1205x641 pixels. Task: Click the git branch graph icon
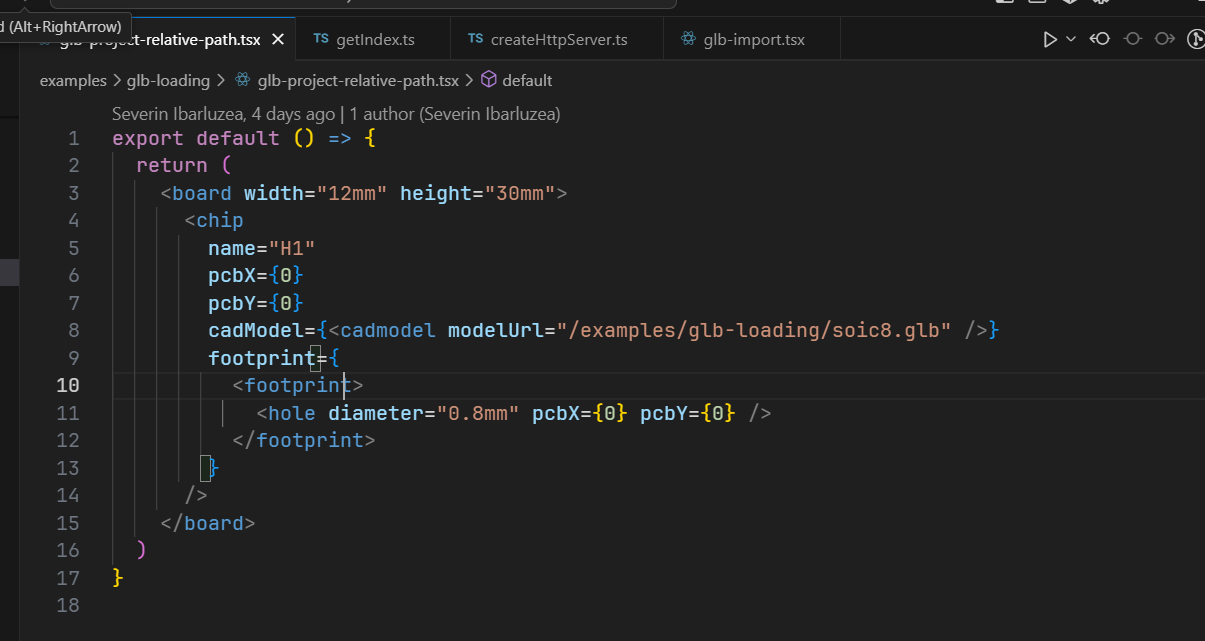[1195, 40]
